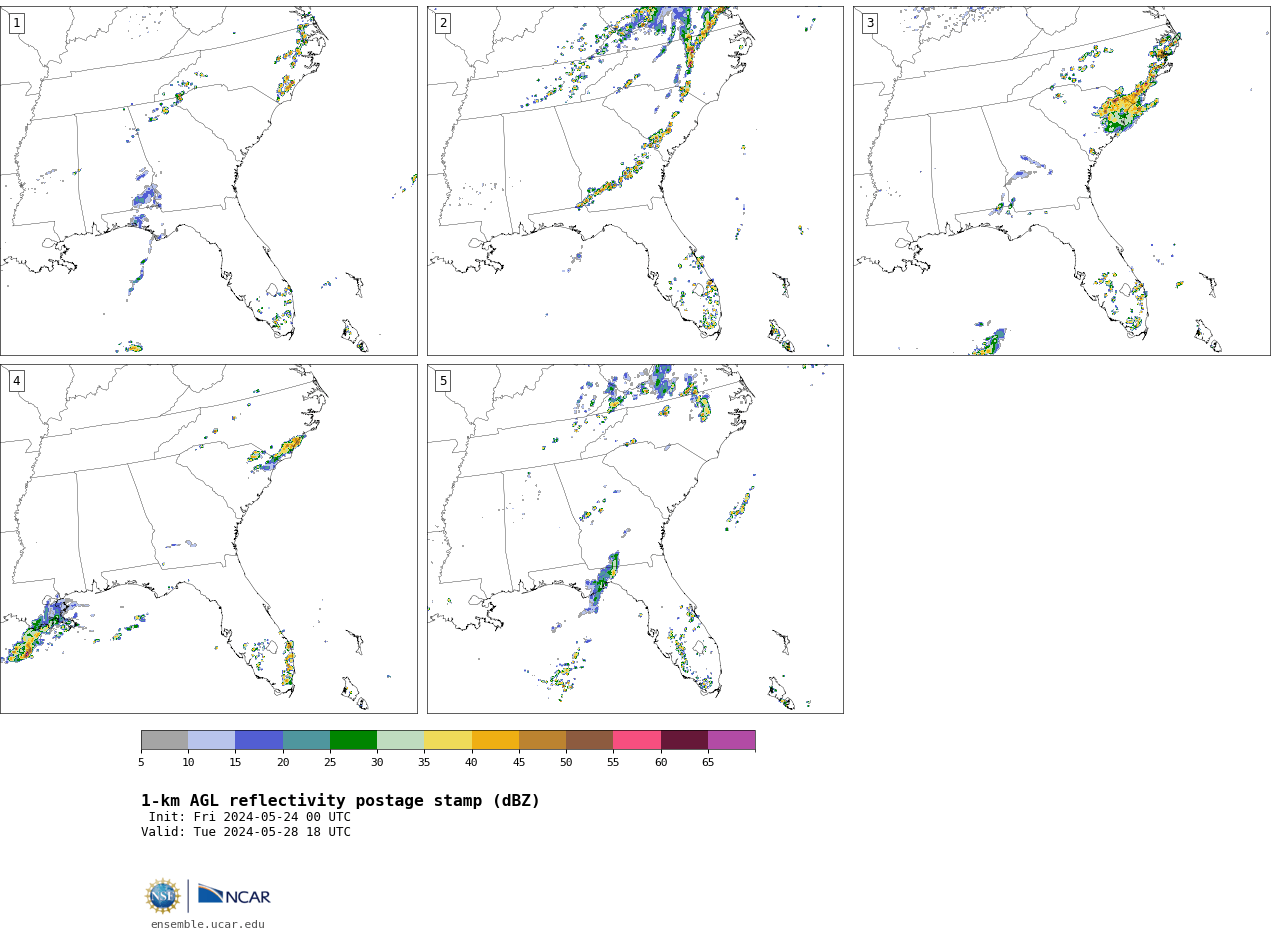This screenshot has height=936, width=1280.
Task: Click the colorbar tick label 5
Action: click(141, 763)
